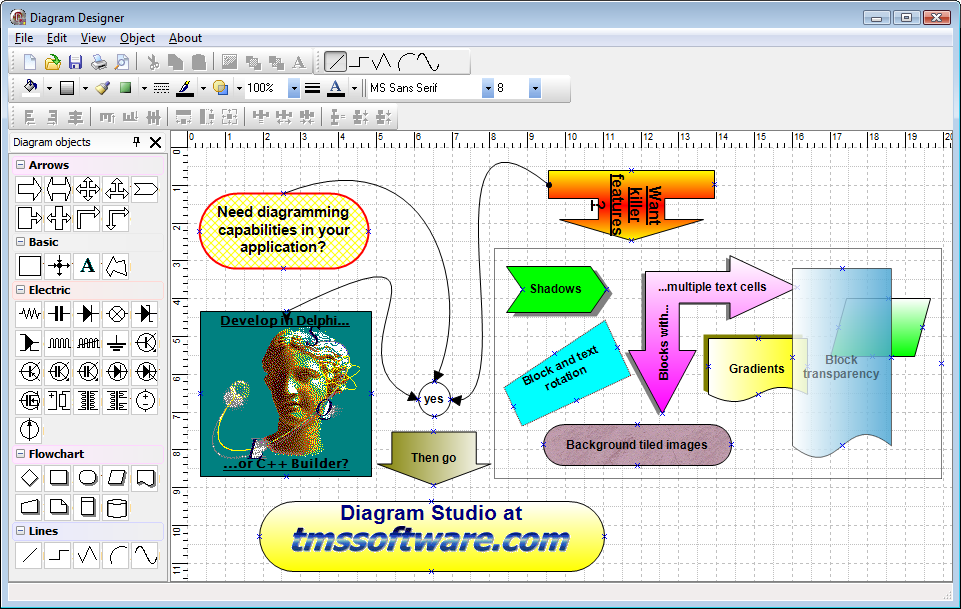The height and width of the screenshot is (609, 961).
Task: Click the open file folder icon
Action: (x=53, y=62)
